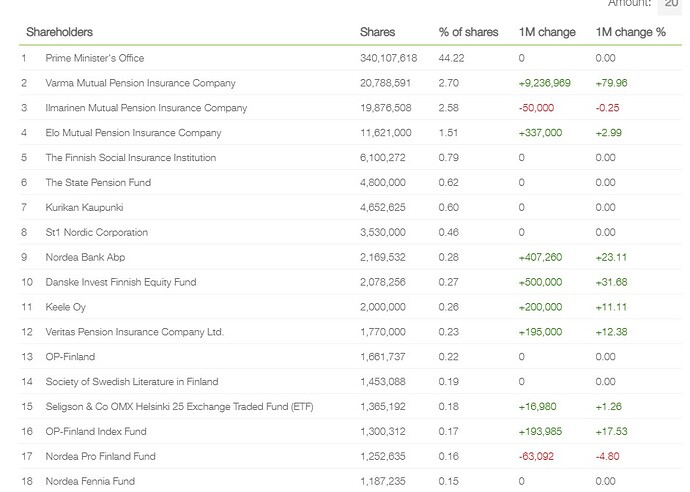Viewport: 690px width, 492px height.
Task: Click Ilmarinen Mutual Pension Insurance Company
Action: (x=146, y=108)
